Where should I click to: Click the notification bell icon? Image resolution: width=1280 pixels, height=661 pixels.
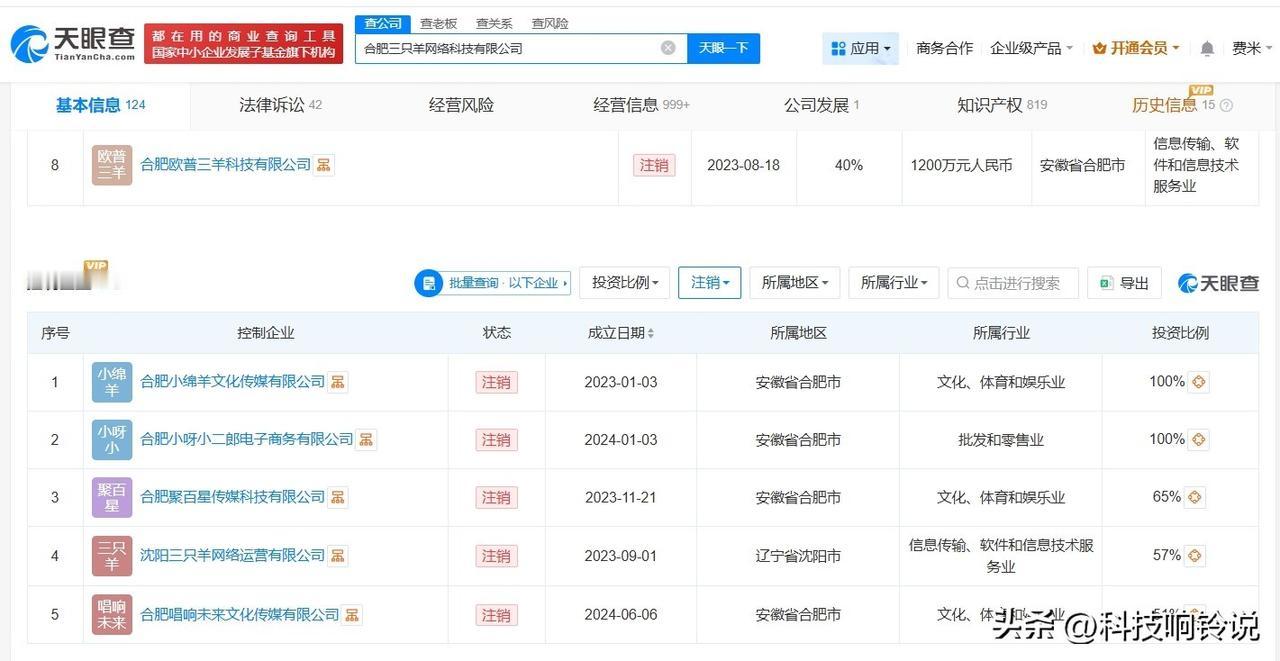(x=1207, y=48)
